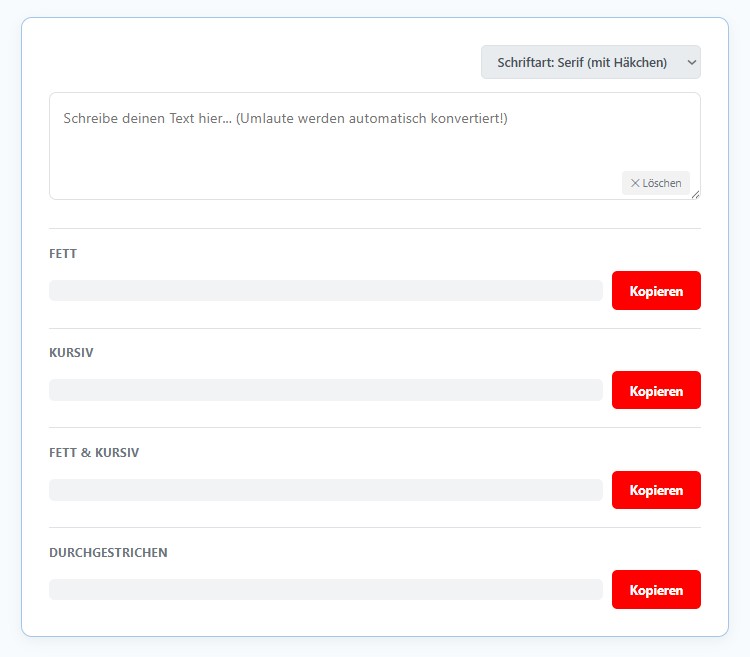Copy the Fett output with Kopieren

pyautogui.click(x=656, y=291)
